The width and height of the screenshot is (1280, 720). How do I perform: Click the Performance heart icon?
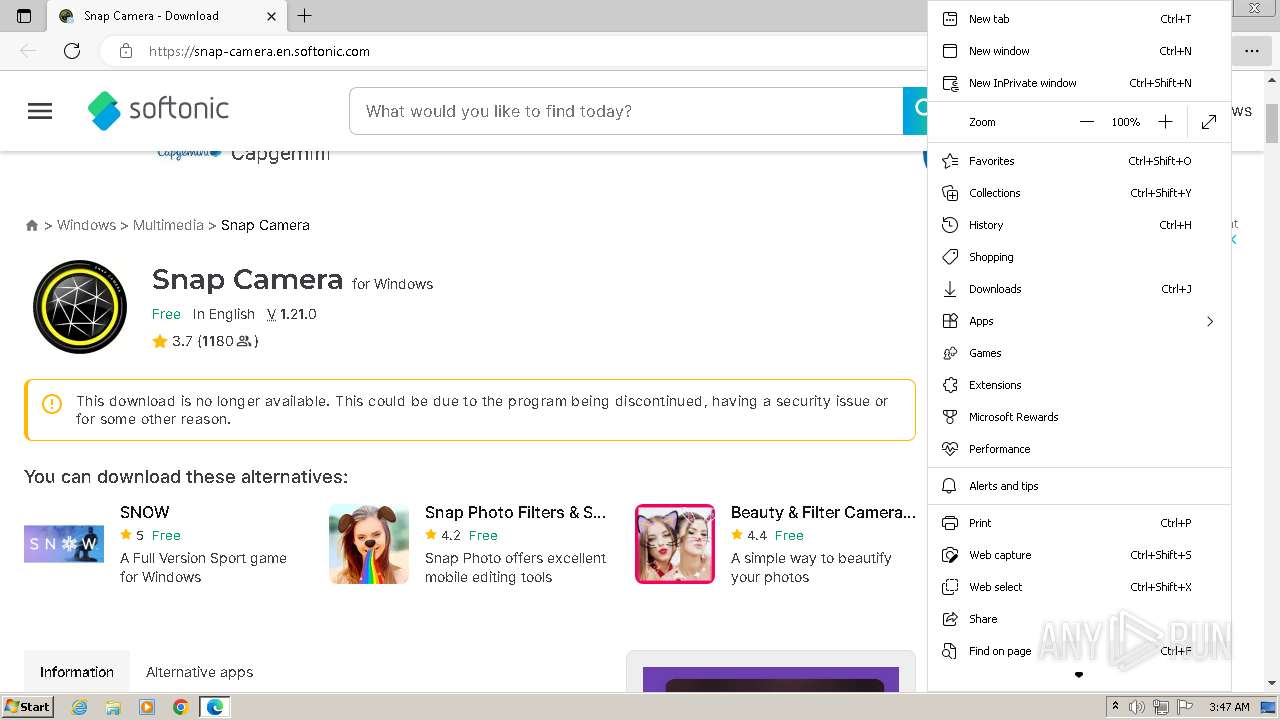(x=950, y=449)
